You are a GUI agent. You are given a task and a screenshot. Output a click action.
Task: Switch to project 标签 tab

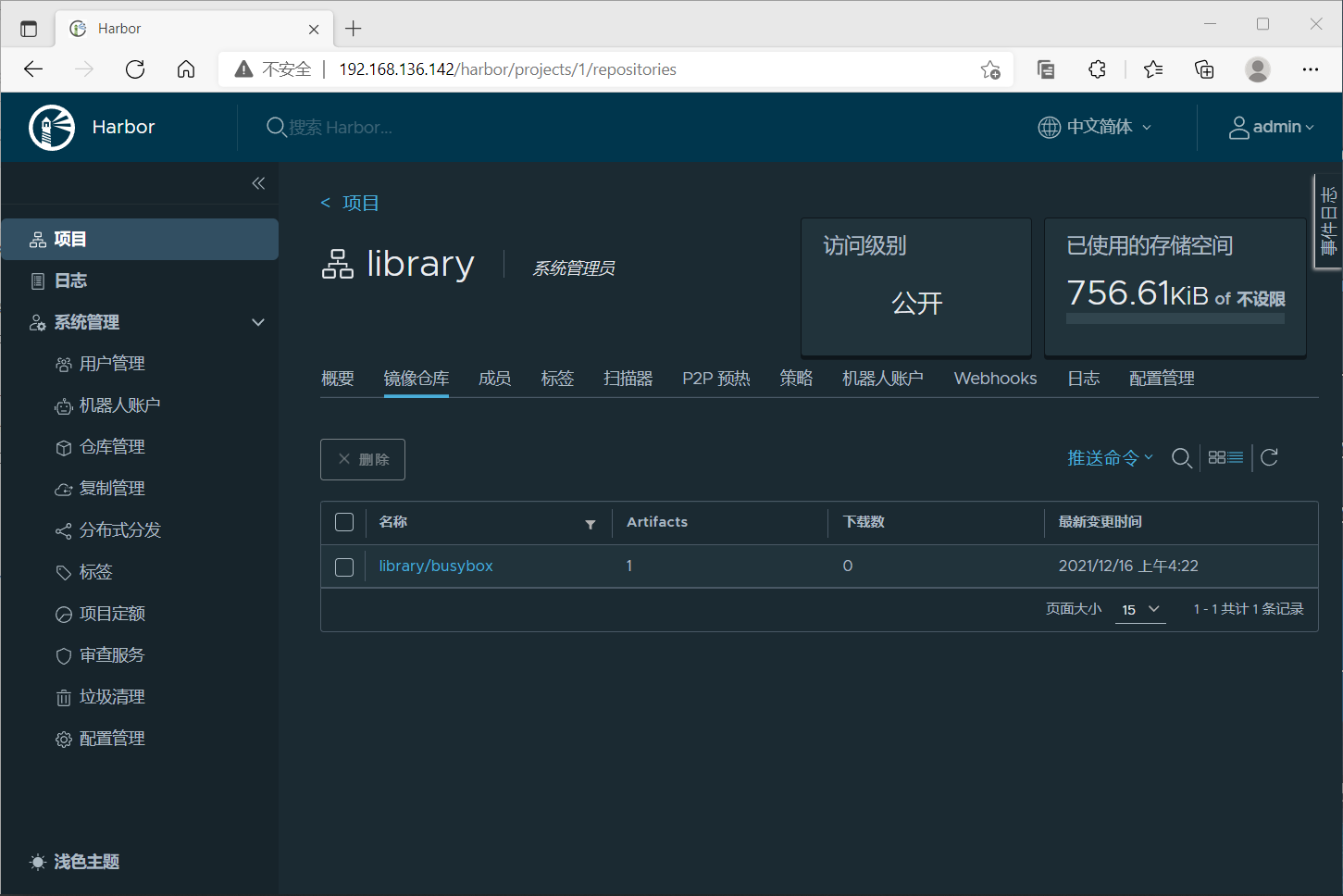point(558,379)
